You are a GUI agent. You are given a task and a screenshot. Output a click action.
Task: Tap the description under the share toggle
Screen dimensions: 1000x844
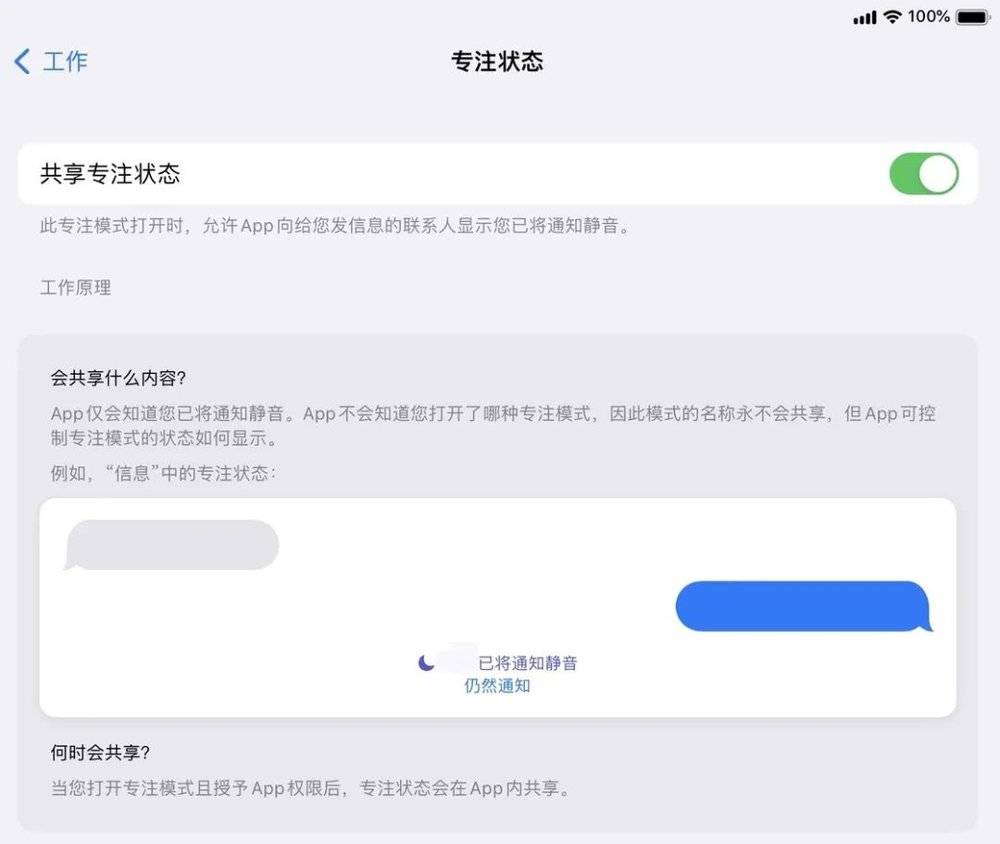tap(335, 226)
